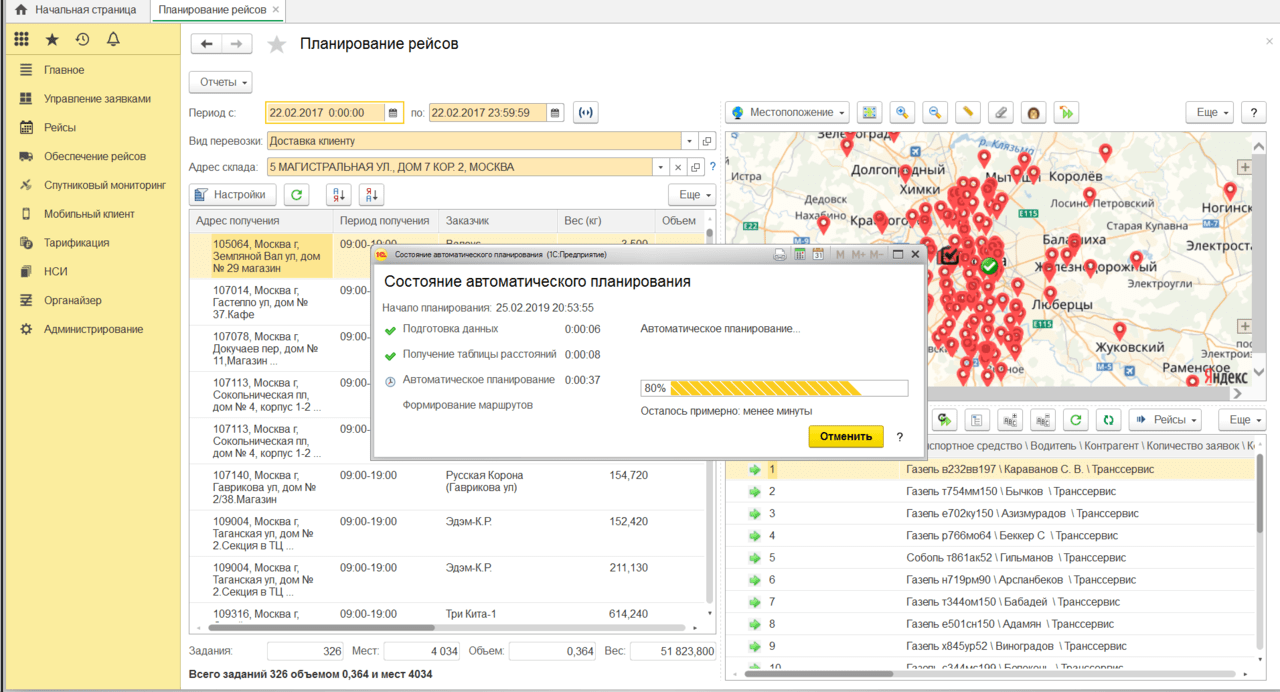Viewport: 1280px width, 692px height.
Task: Open calendar picker for 'Период с' date
Action: (393, 113)
